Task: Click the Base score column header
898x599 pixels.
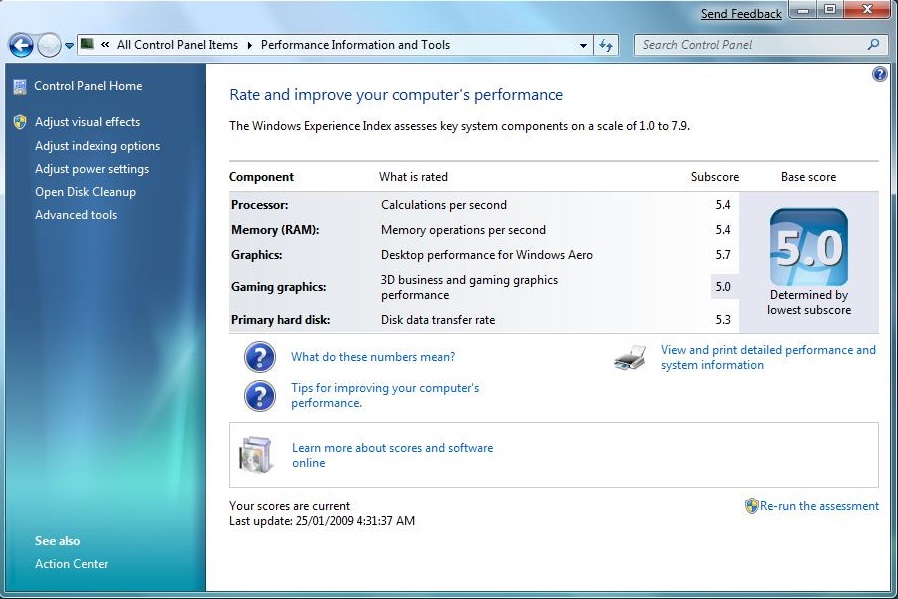Action: [808, 177]
